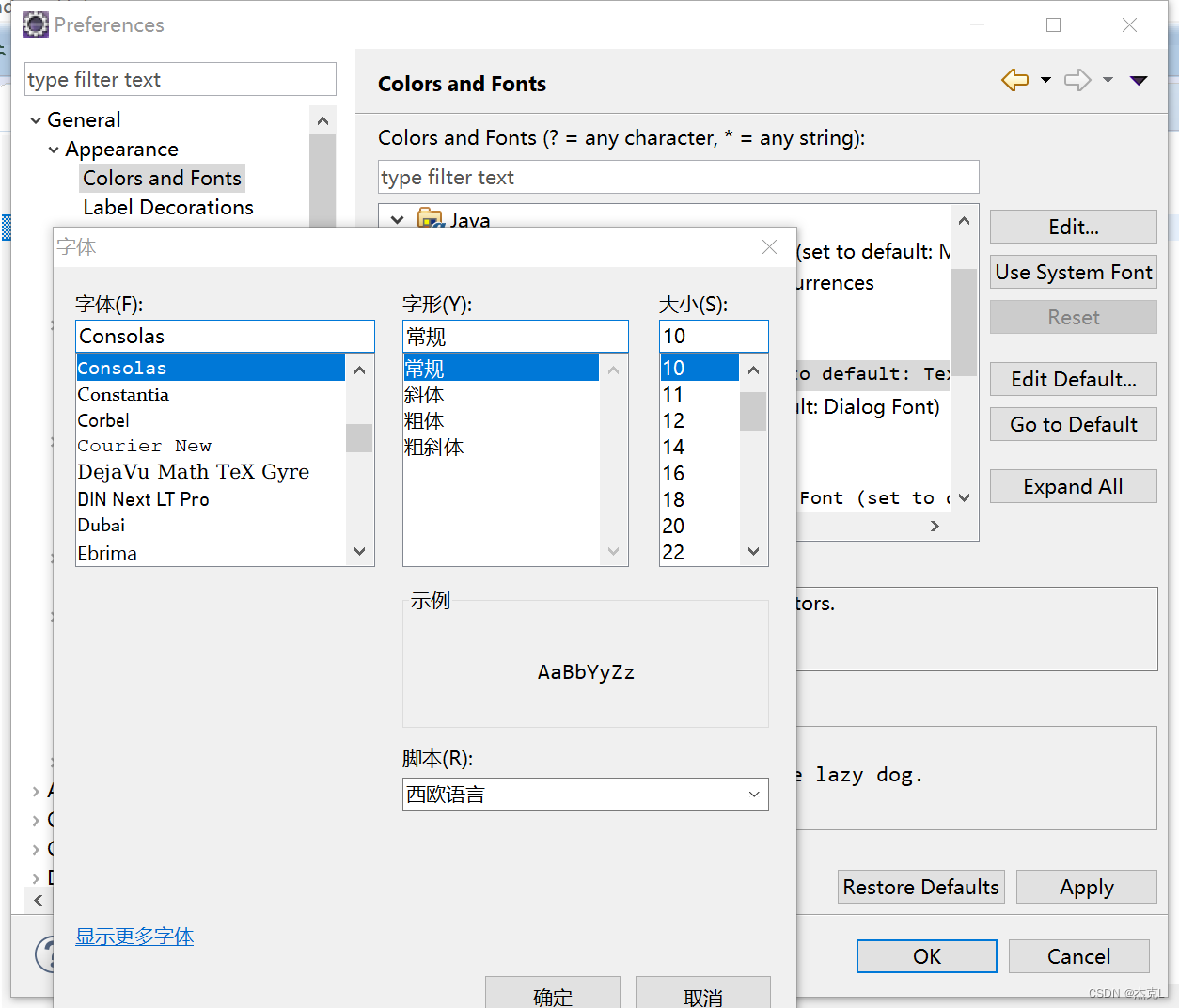Click the Java folder icon in tree
This screenshot has width=1179, height=1008.
click(x=431, y=219)
